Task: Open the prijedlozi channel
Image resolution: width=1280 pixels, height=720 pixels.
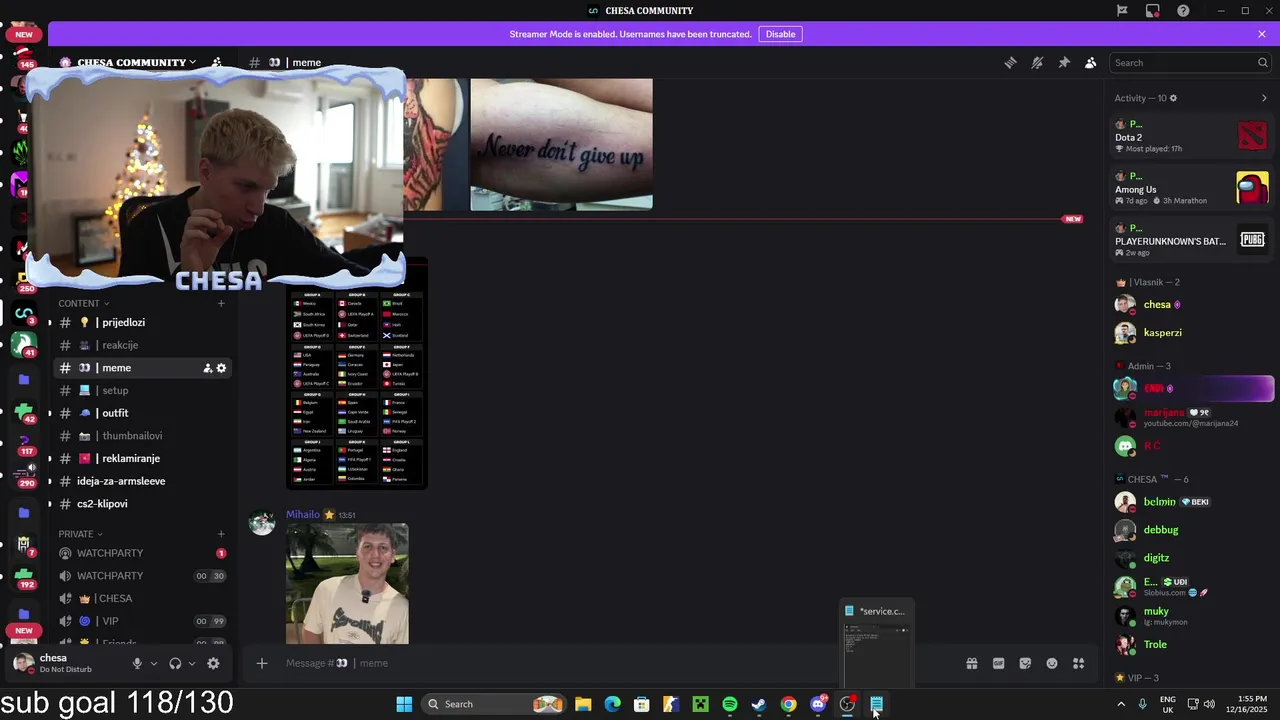Action: click(x=144, y=322)
